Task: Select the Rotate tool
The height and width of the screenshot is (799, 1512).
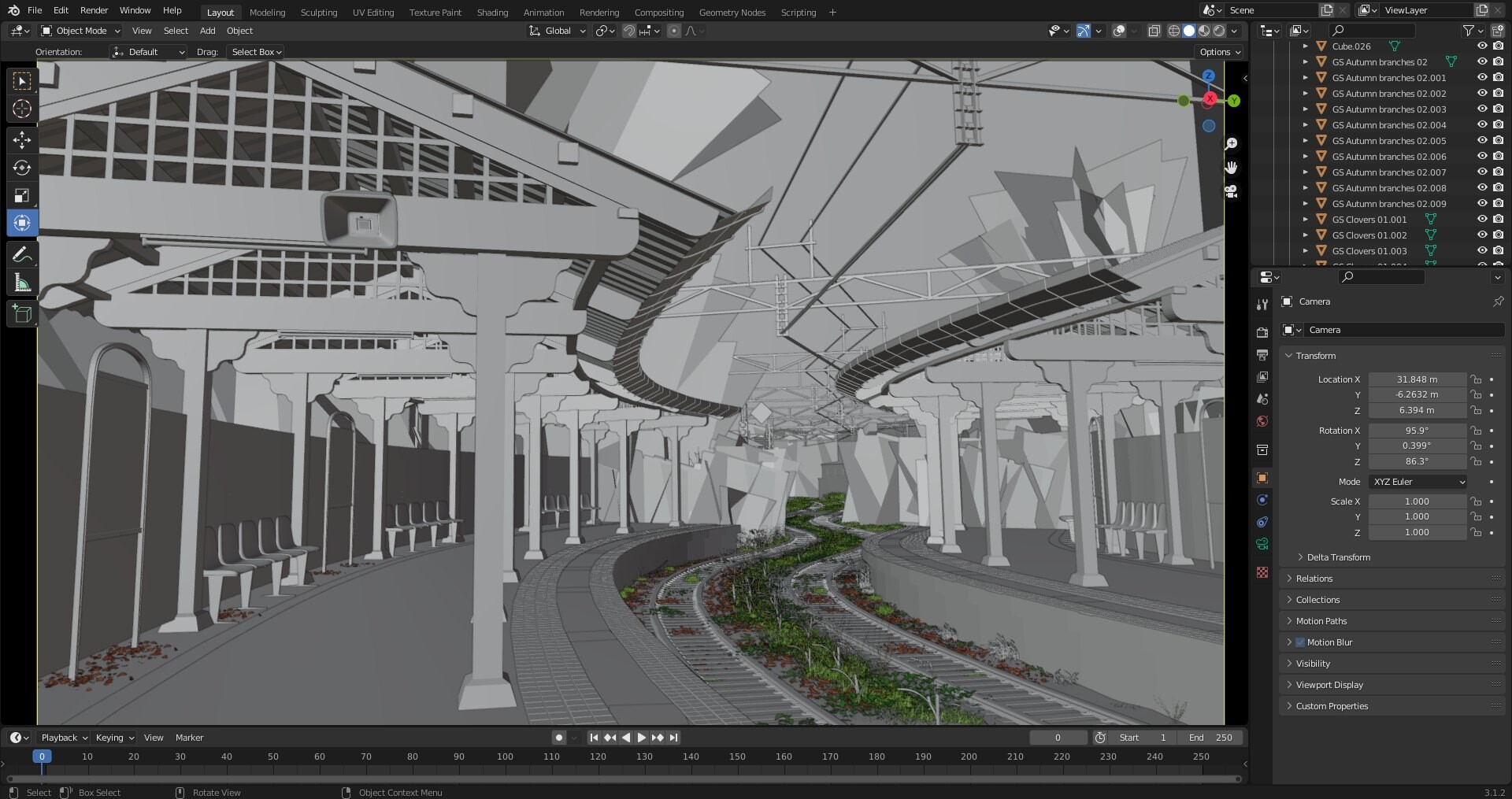Action: (x=22, y=168)
